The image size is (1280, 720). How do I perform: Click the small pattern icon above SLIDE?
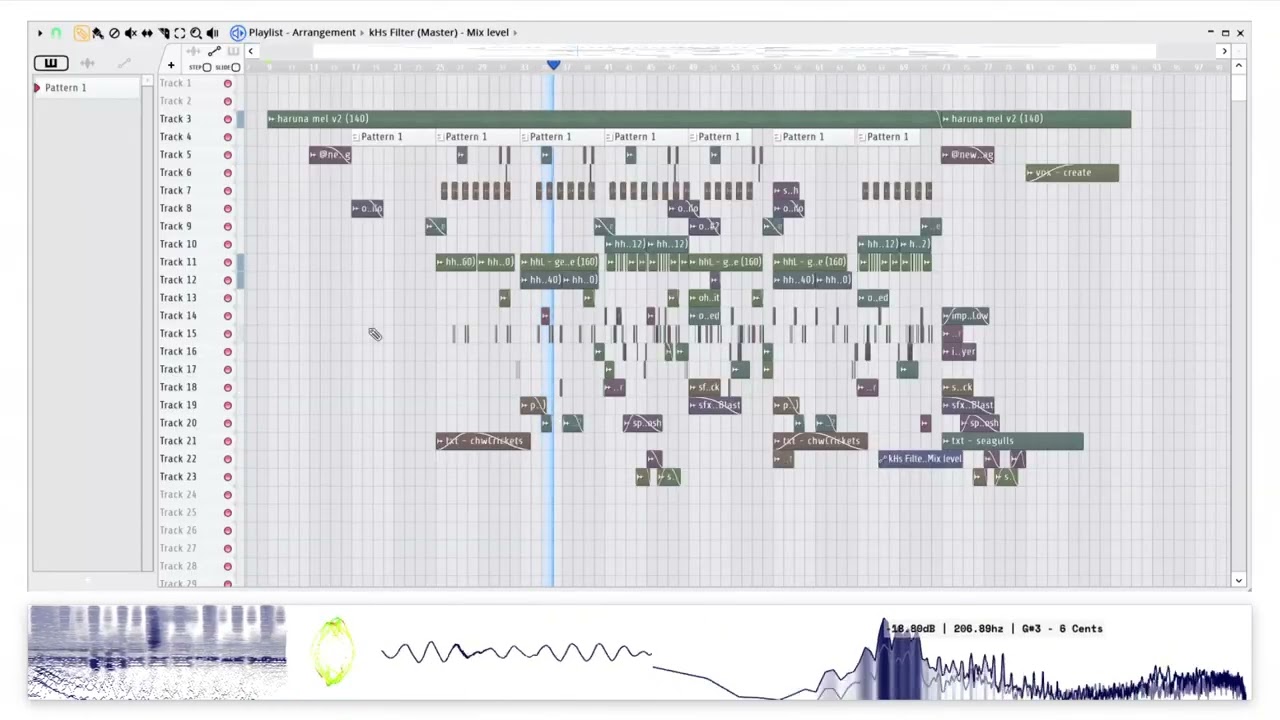click(233, 51)
